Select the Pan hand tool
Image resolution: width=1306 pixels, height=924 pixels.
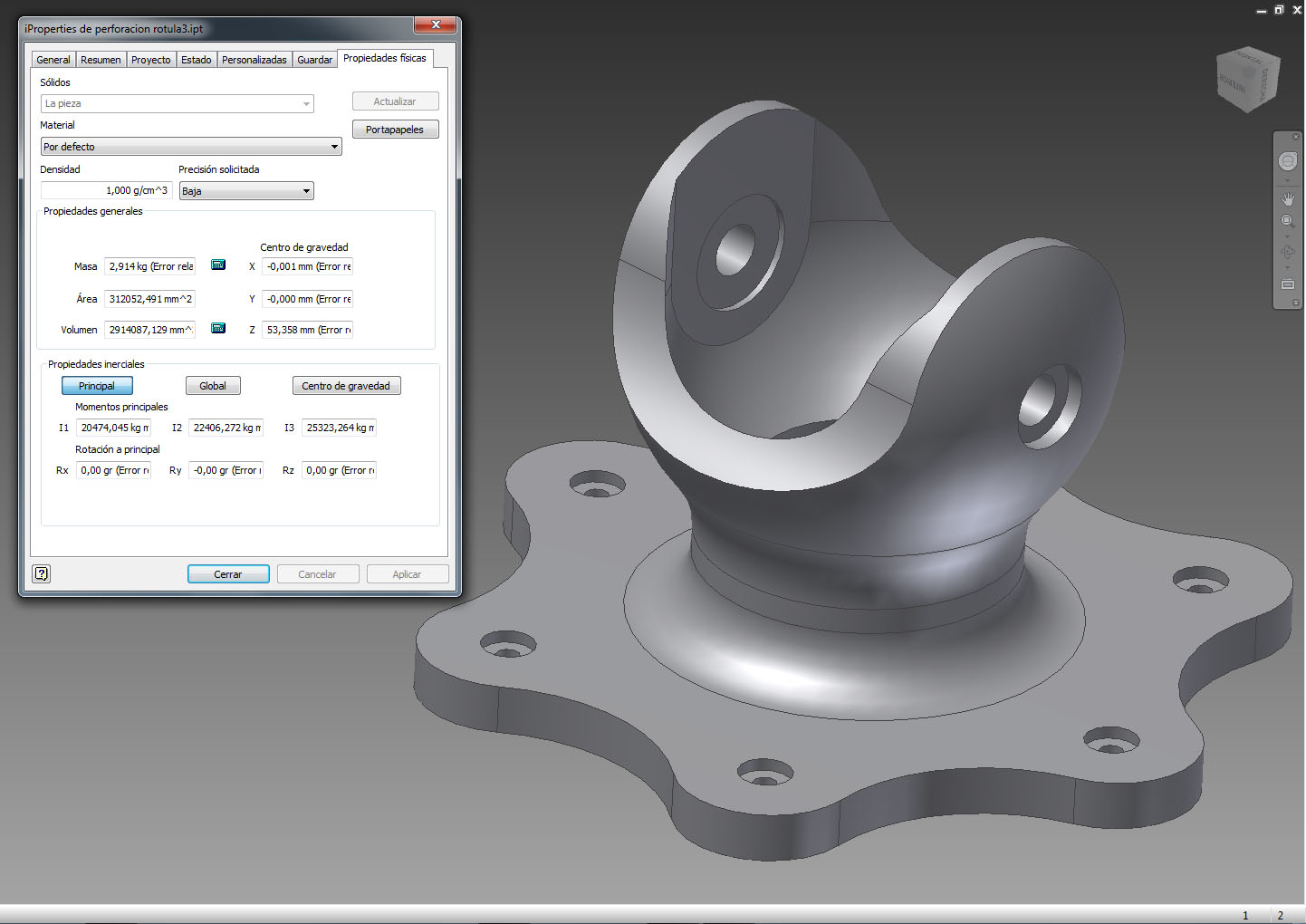[1287, 198]
